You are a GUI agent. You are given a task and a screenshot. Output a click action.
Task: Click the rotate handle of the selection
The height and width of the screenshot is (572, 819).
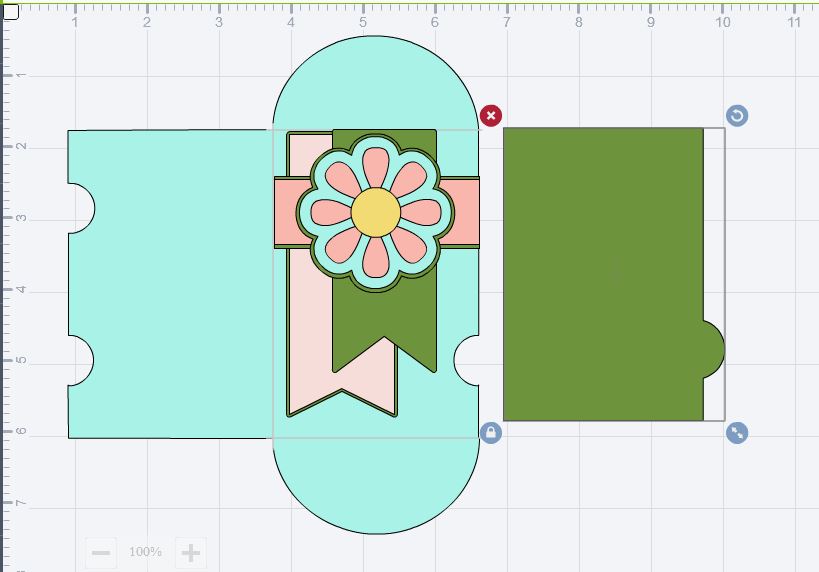(737, 115)
